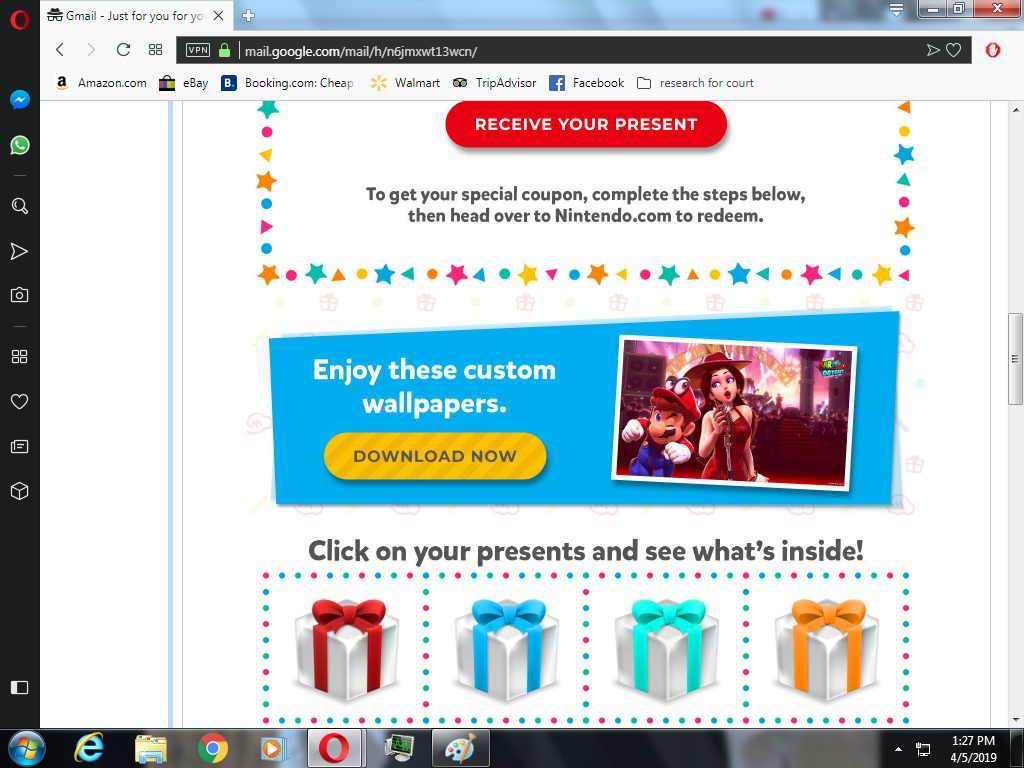Open the Snapshot camera tool in sidebar
The width and height of the screenshot is (1024, 768).
pos(20,295)
